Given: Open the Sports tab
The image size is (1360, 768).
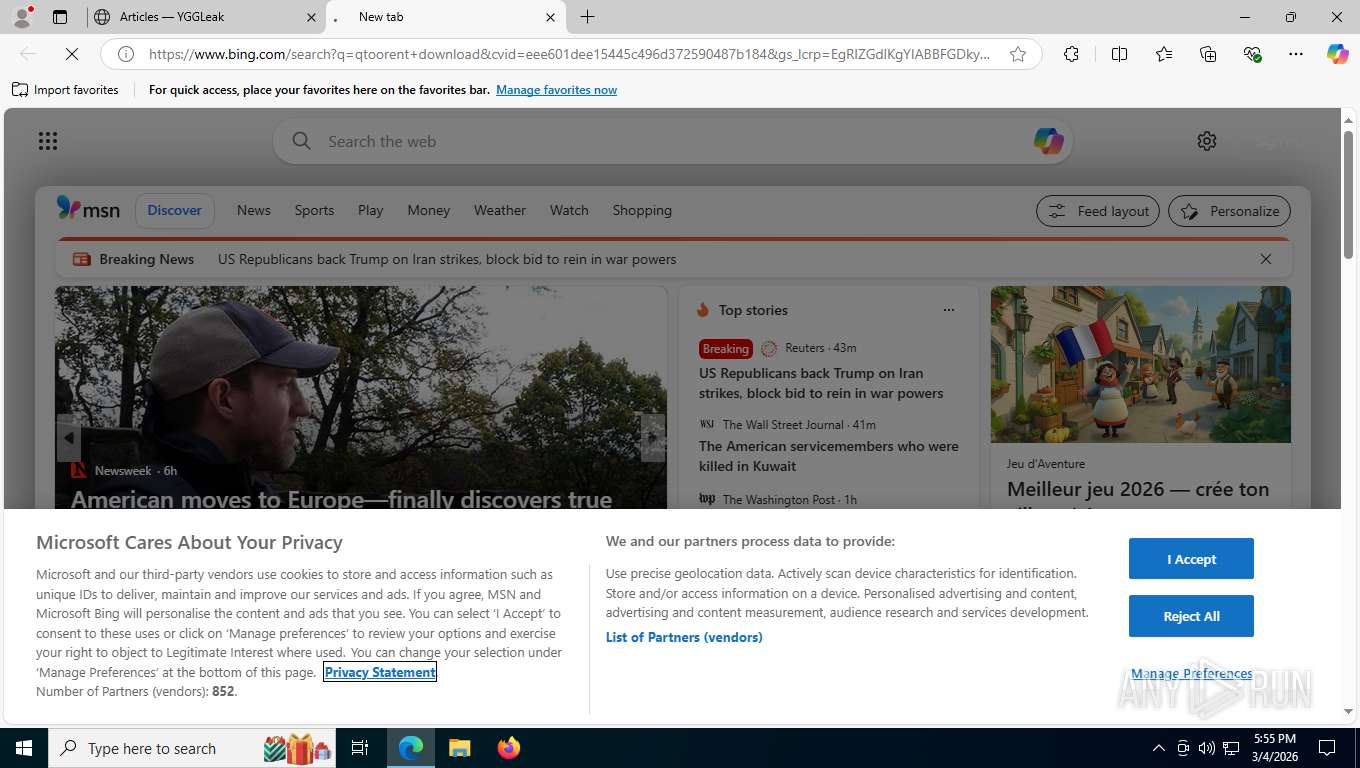Looking at the screenshot, I should click(314, 210).
